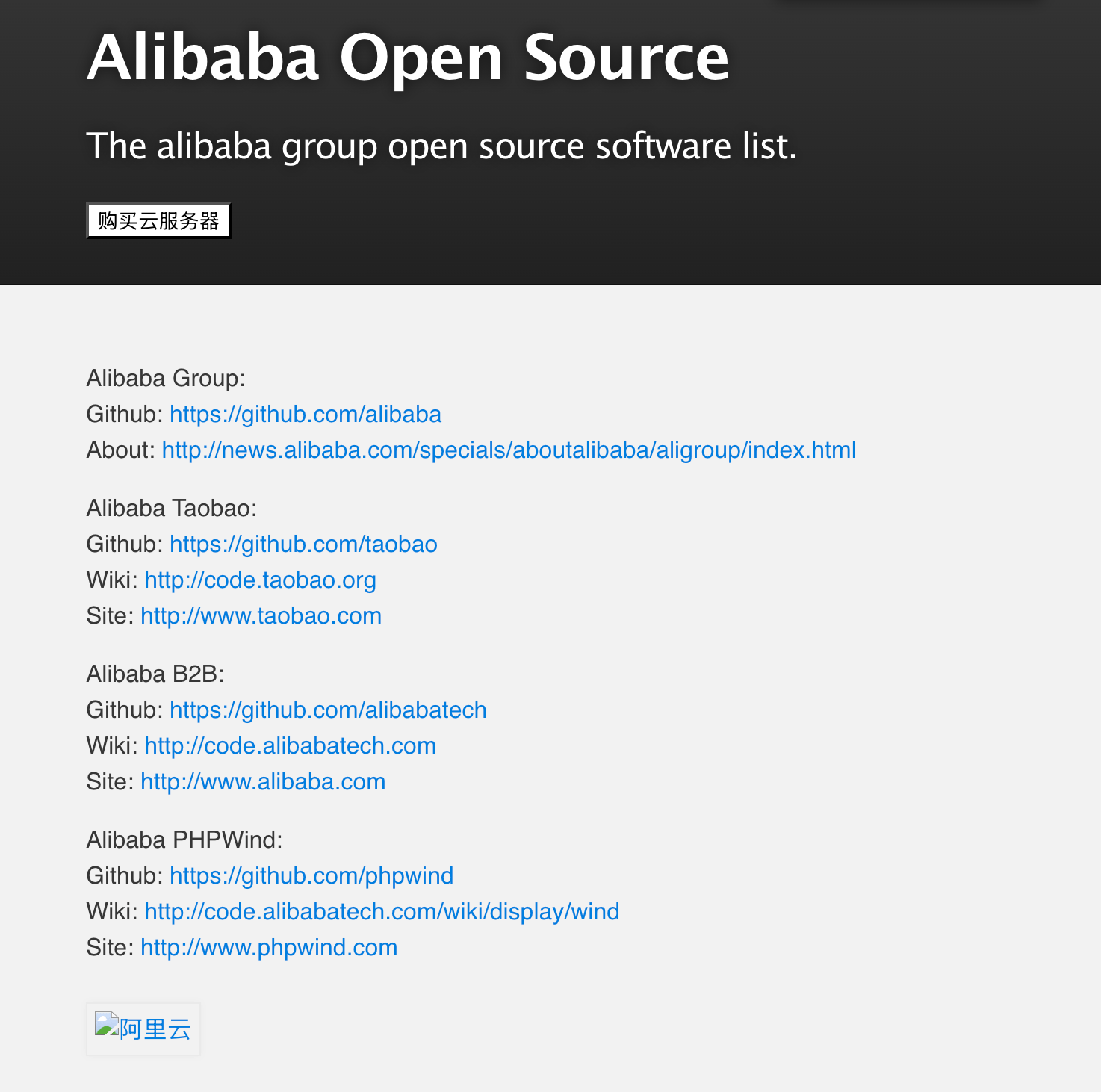Open the www.alibaba.com site link
Viewport: 1101px width, 1092px height.
[262, 781]
